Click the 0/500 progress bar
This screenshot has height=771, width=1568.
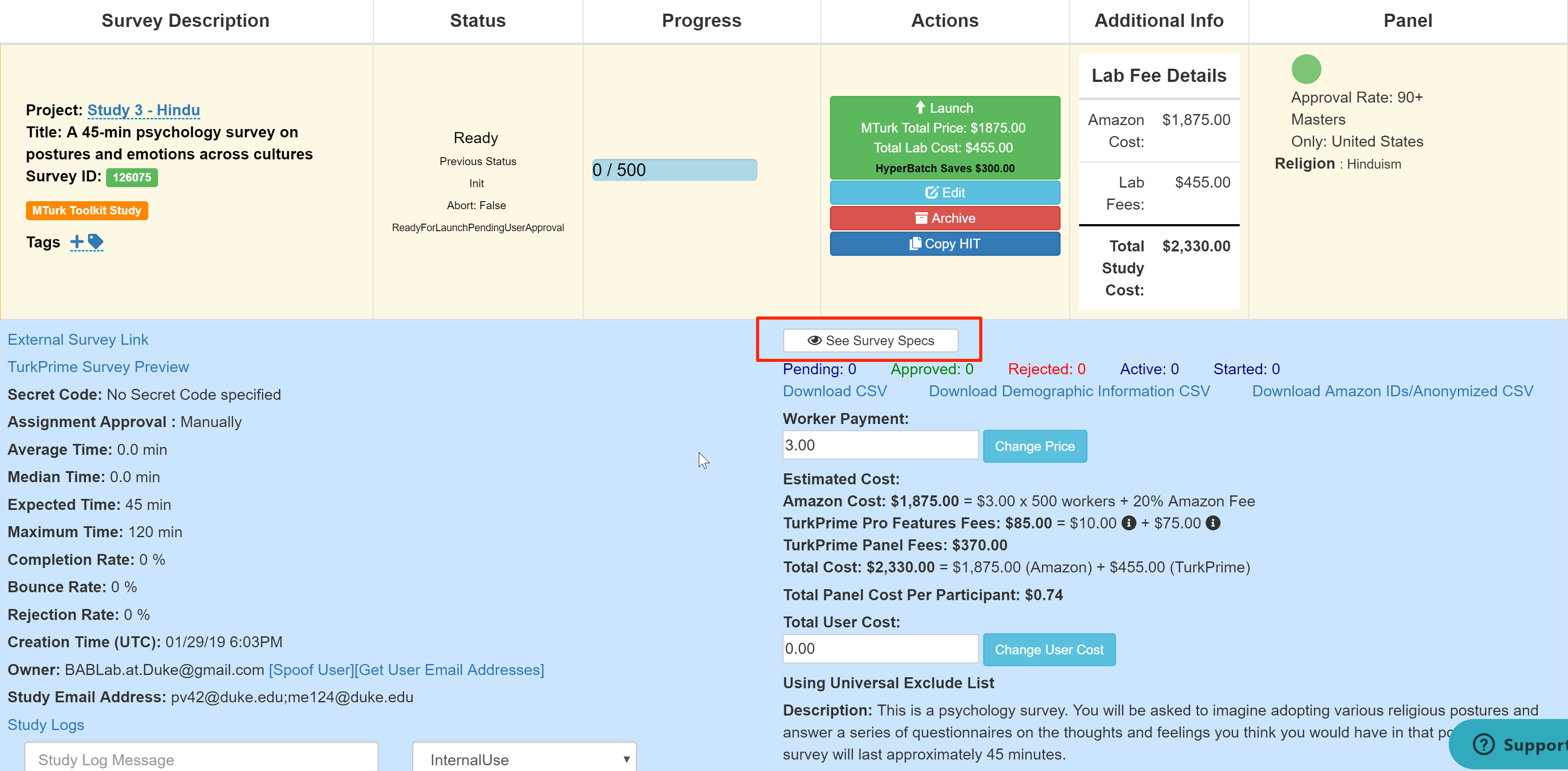[x=675, y=170]
